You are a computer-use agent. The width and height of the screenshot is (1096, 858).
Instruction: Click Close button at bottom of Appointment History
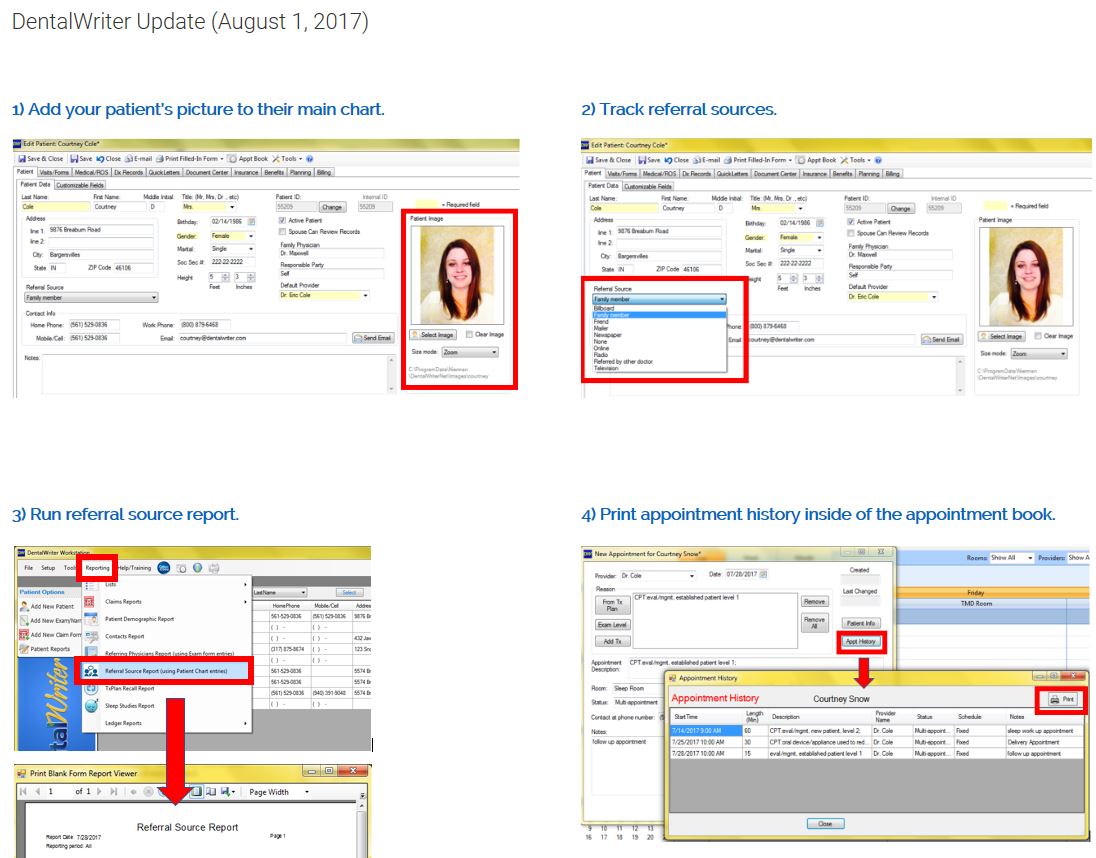(x=825, y=824)
